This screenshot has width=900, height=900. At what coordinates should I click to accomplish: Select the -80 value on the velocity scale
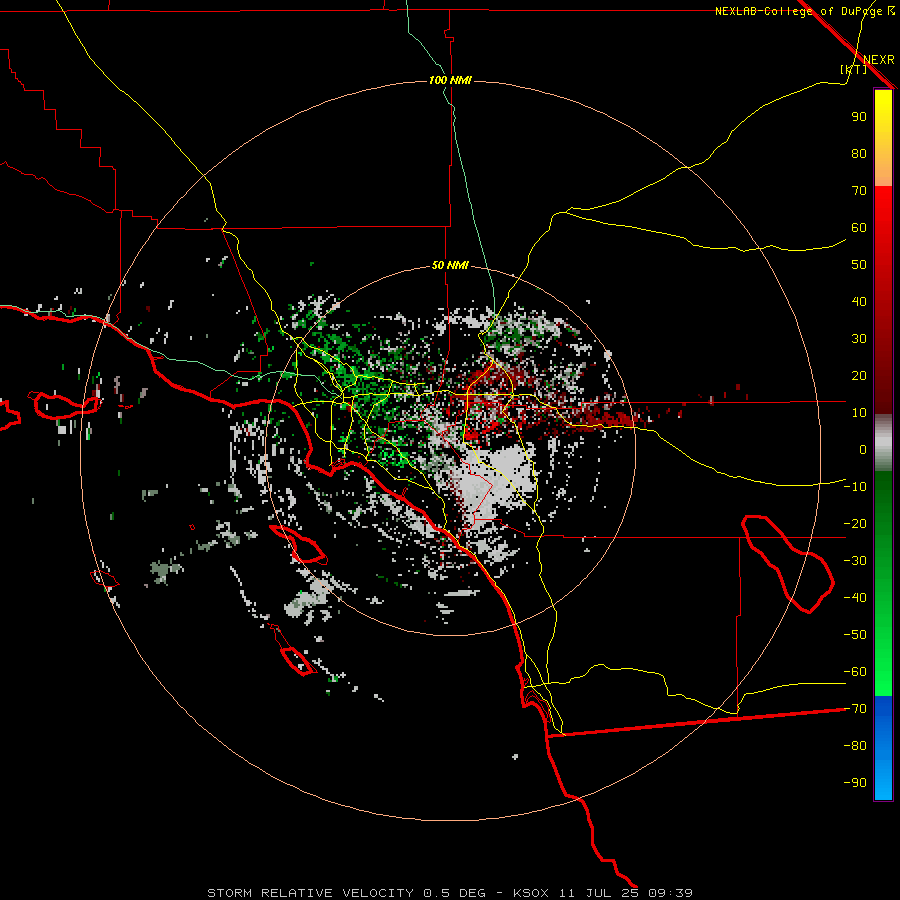point(855,746)
